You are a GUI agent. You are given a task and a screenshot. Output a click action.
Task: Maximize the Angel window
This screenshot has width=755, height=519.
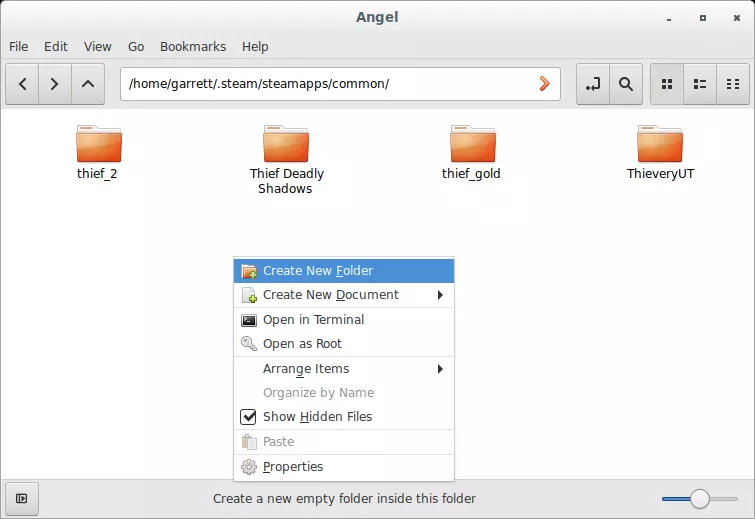click(x=703, y=18)
